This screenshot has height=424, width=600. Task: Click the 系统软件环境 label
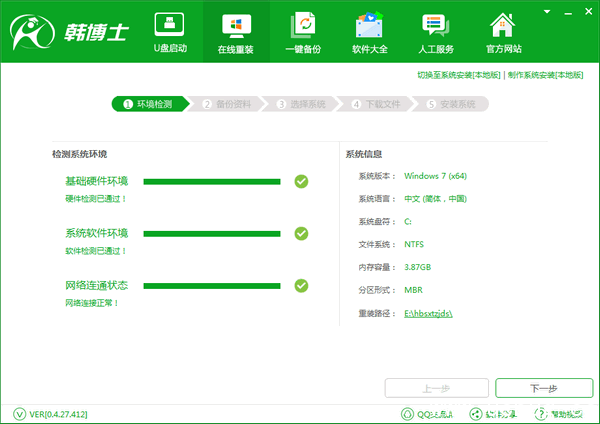96,233
